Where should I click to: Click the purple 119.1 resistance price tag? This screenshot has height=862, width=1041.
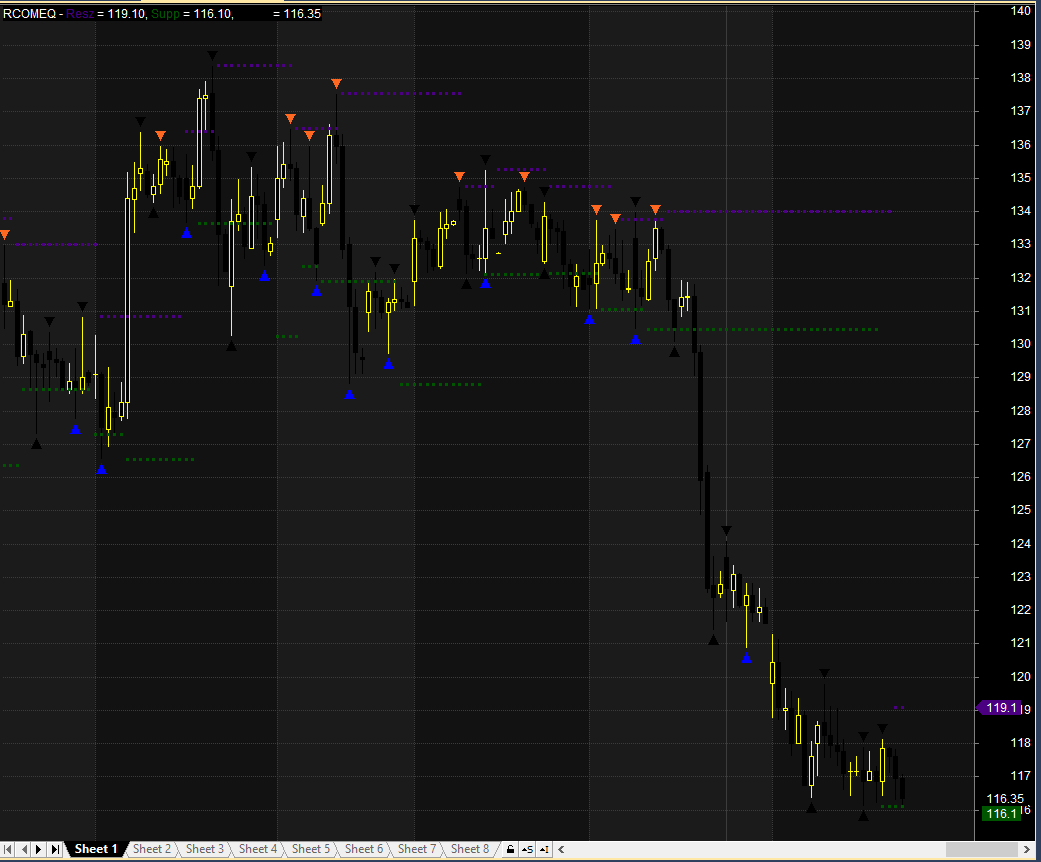pyautogui.click(x=1000, y=708)
